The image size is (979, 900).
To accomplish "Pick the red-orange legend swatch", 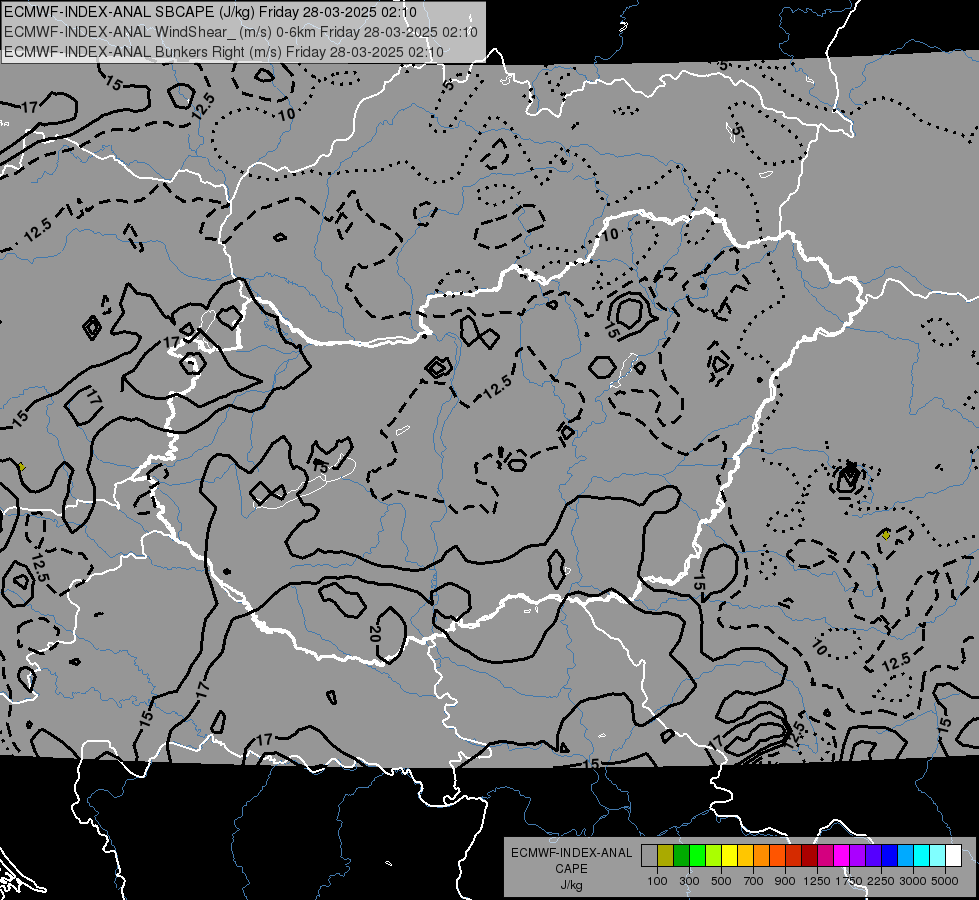I will tap(777, 855).
